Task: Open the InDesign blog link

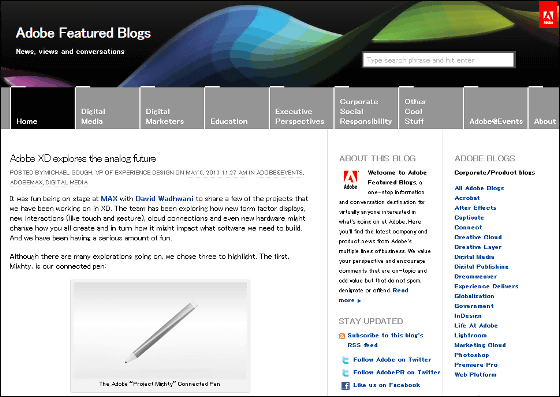Action: click(x=468, y=316)
